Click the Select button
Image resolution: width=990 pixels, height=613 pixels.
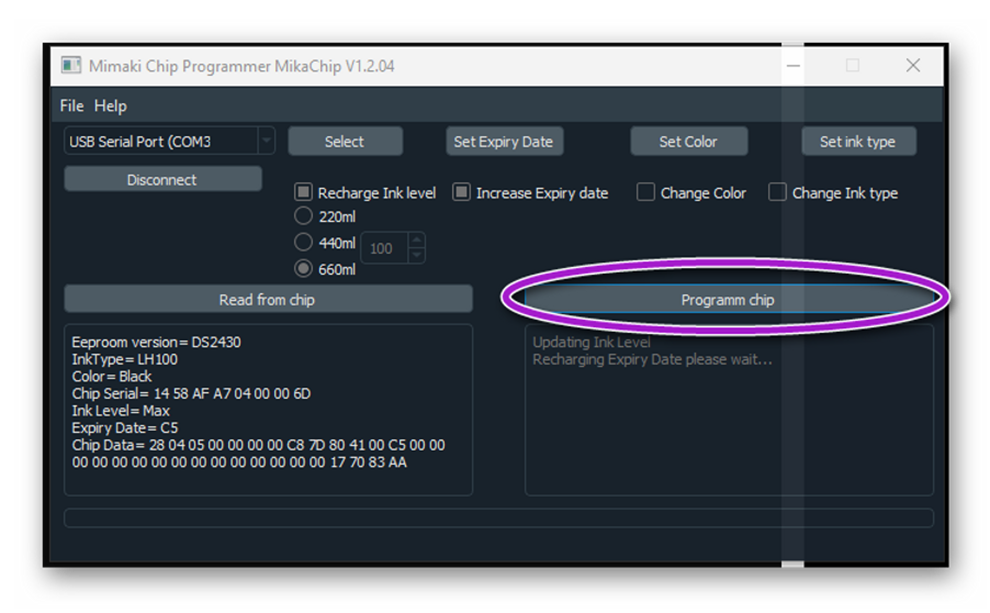tap(345, 141)
